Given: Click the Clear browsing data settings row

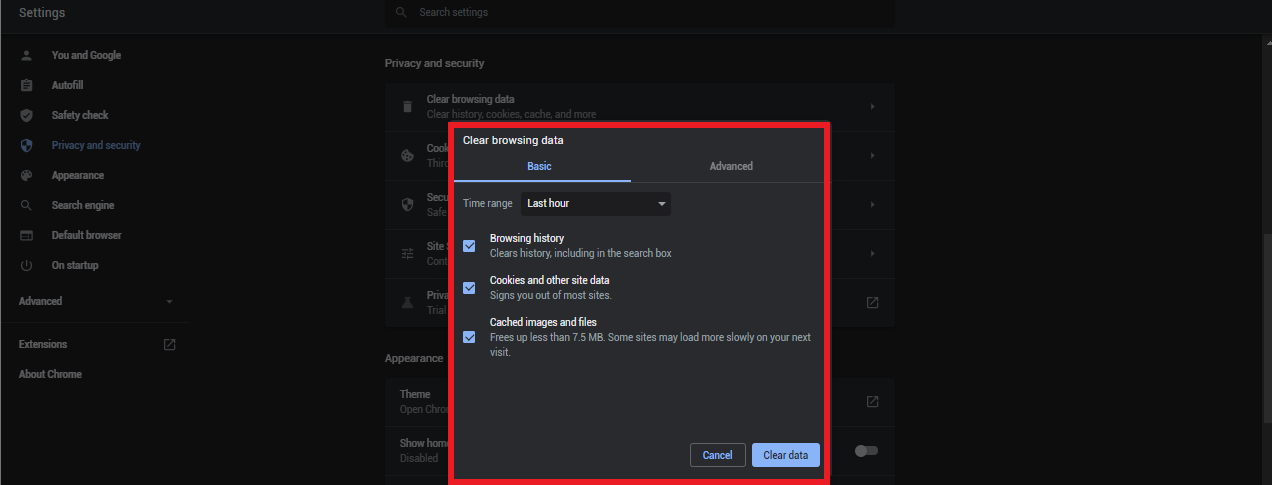Looking at the screenshot, I should point(640,106).
